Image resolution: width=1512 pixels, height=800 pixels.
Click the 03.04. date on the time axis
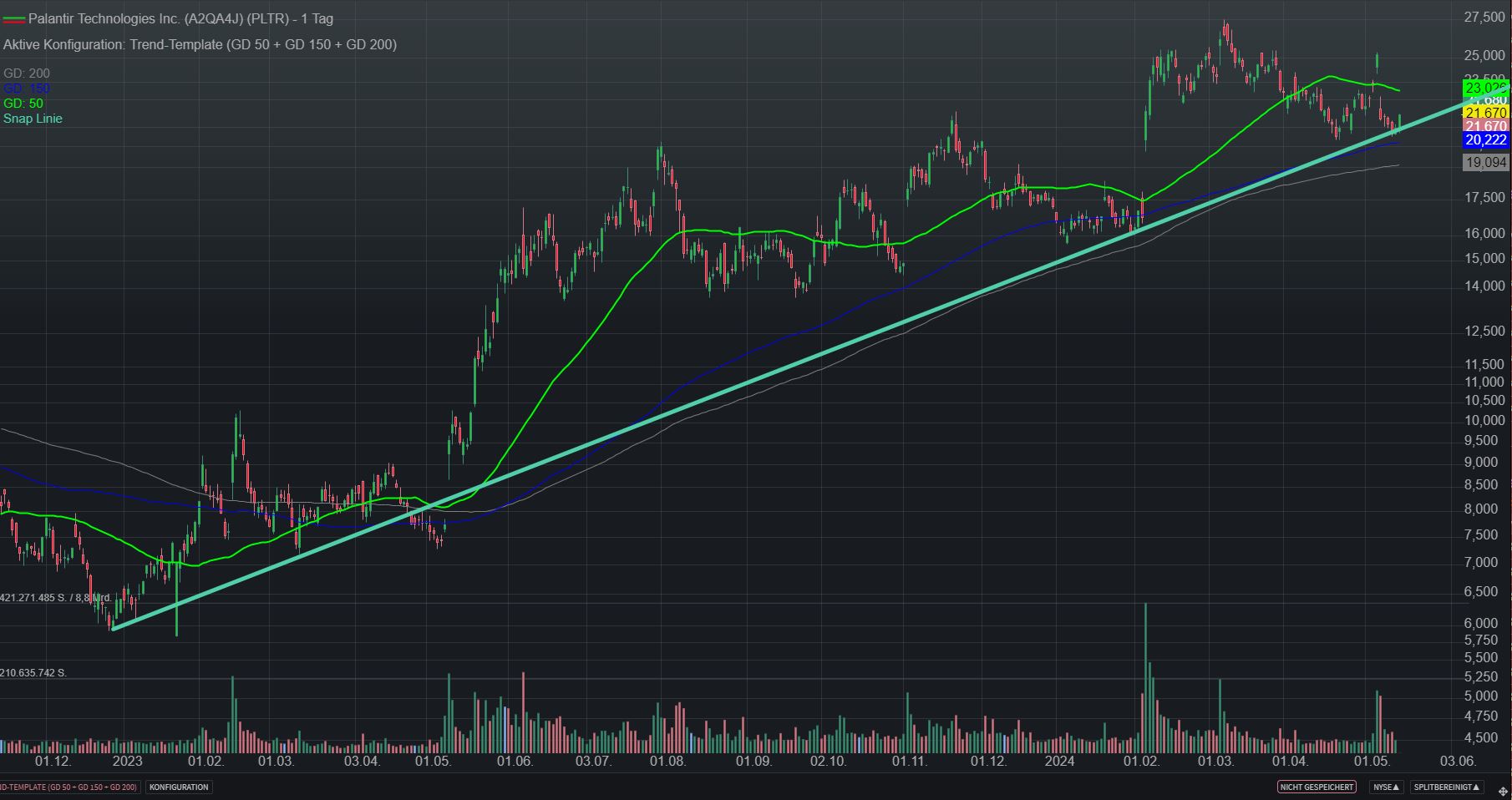(362, 762)
